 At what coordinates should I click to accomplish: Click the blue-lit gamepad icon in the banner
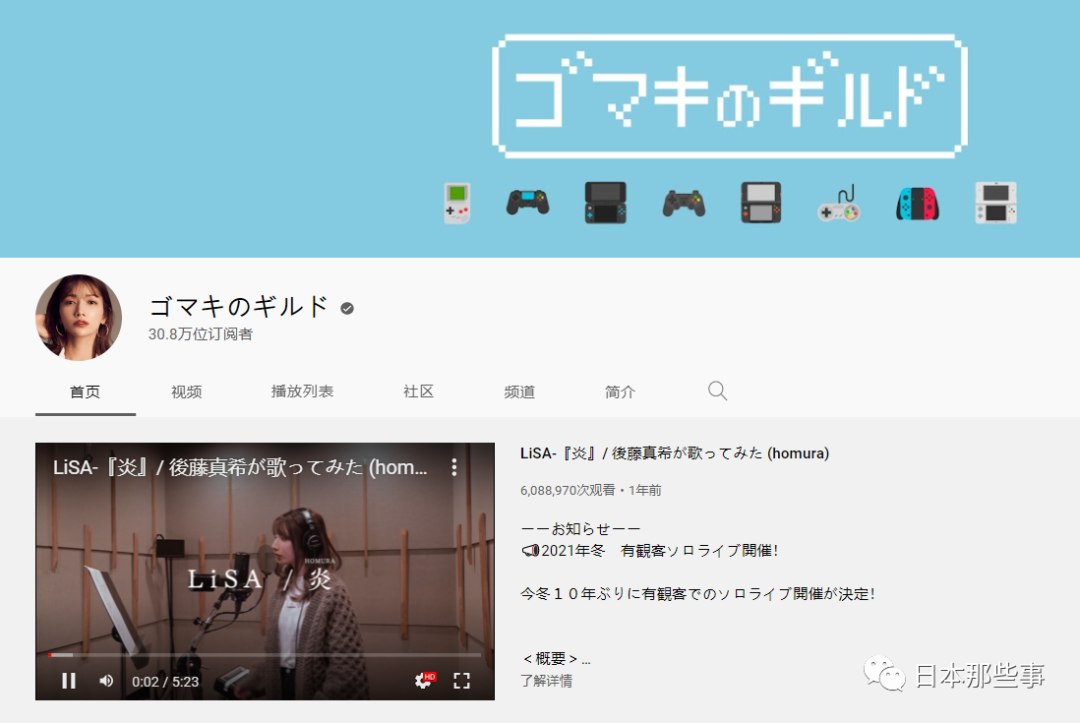click(x=528, y=203)
